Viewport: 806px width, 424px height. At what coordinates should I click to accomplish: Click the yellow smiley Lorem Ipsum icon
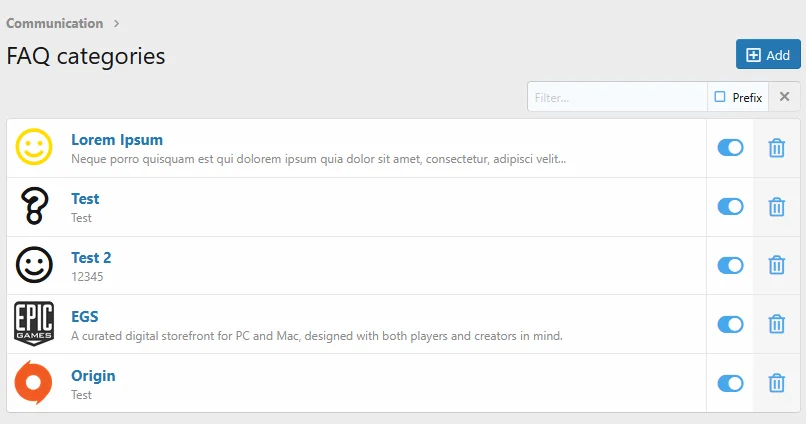pyautogui.click(x=34, y=148)
